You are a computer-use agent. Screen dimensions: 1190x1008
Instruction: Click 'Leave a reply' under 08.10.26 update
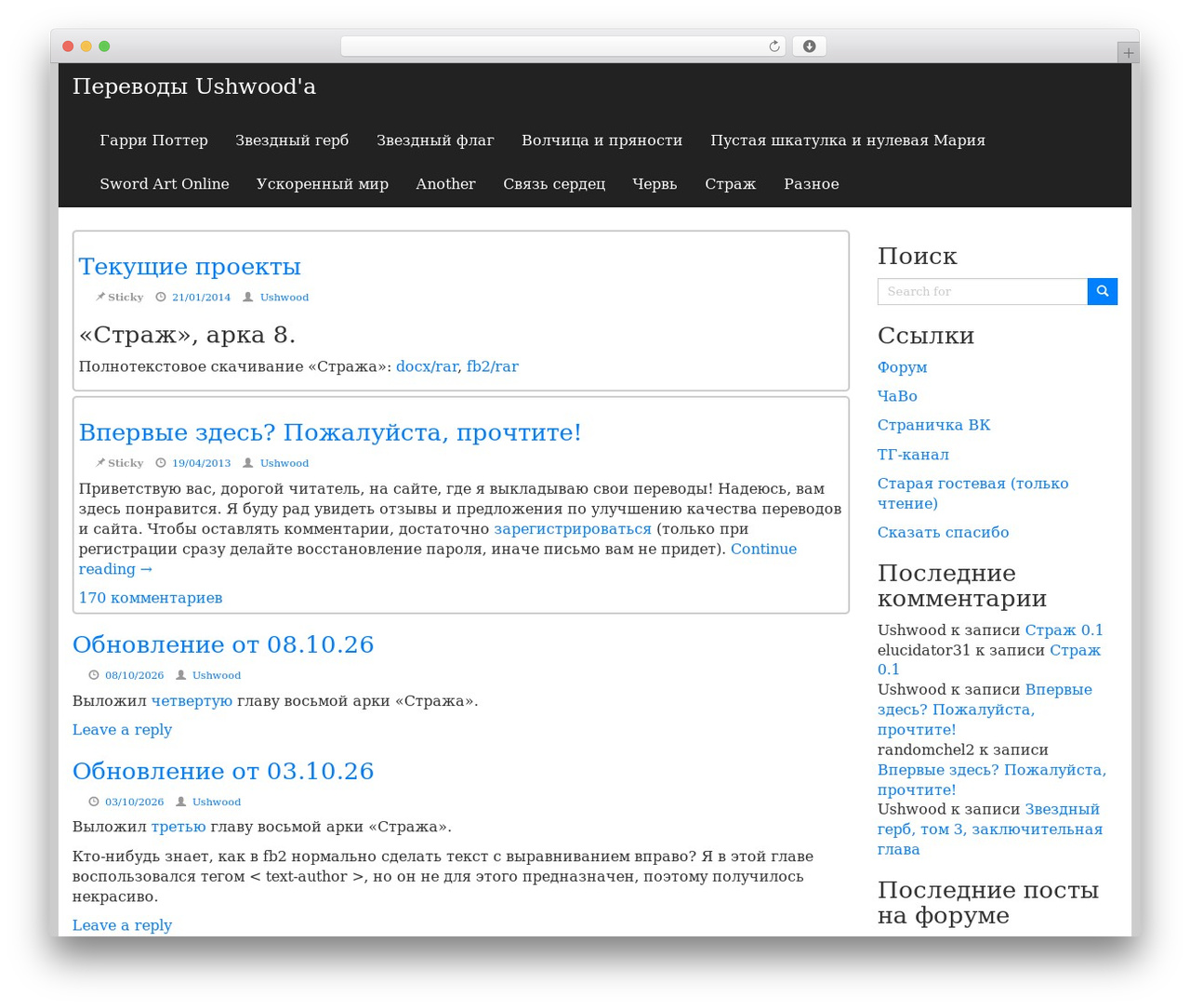pos(122,730)
